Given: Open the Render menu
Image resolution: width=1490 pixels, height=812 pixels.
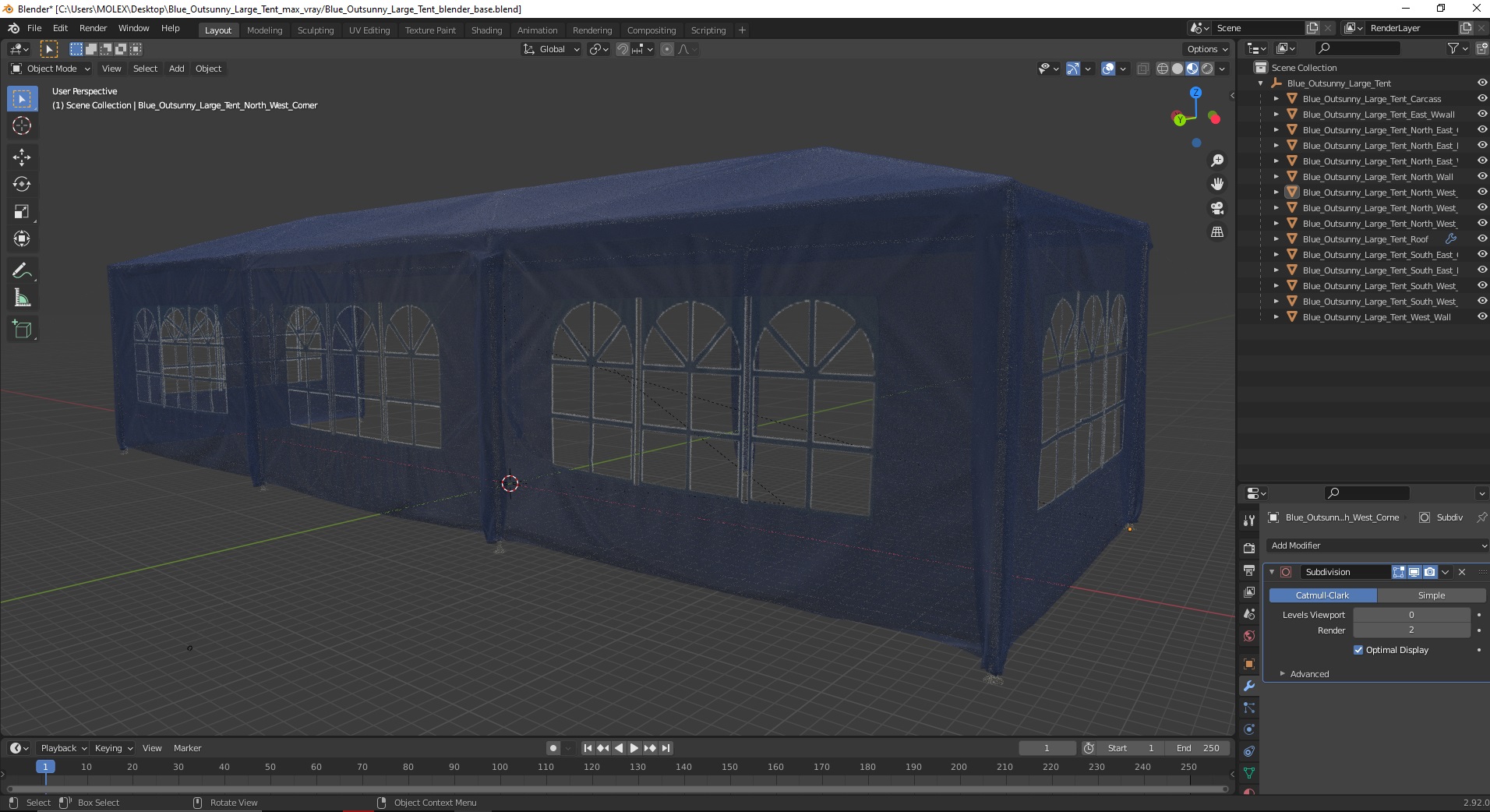Looking at the screenshot, I should [x=93, y=28].
